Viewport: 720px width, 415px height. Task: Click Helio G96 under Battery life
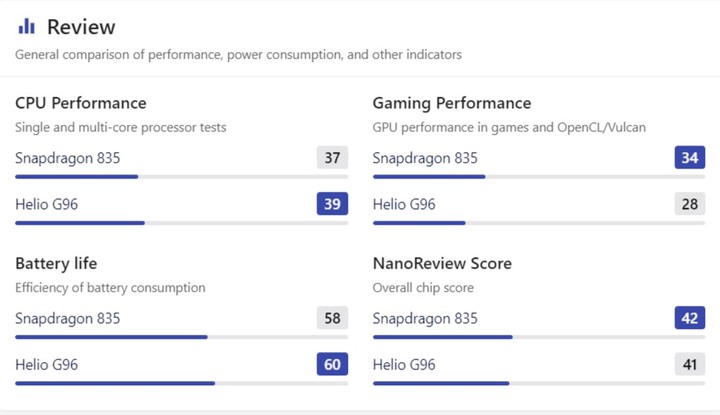coord(46,365)
